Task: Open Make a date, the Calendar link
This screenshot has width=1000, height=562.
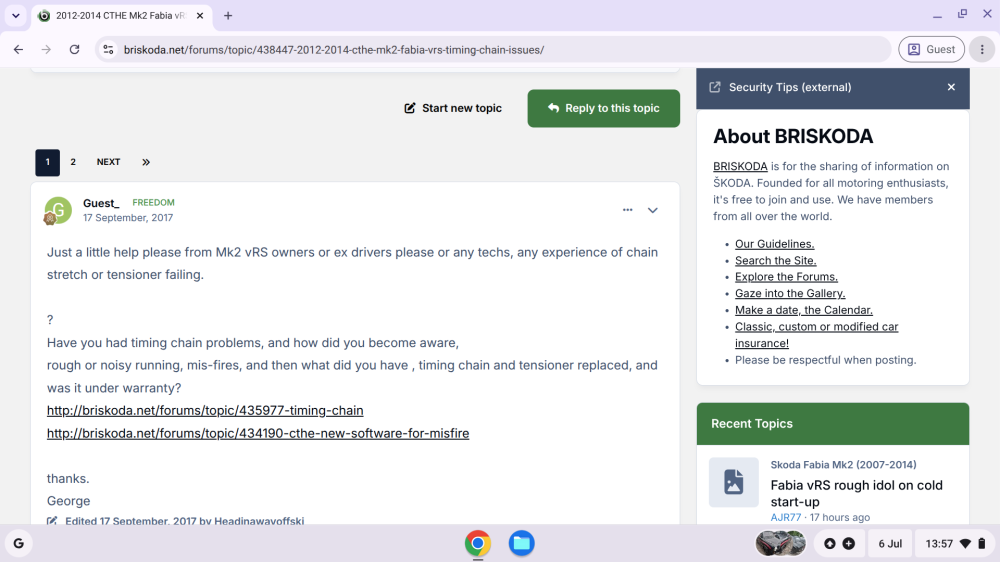Action: pyautogui.click(x=804, y=310)
